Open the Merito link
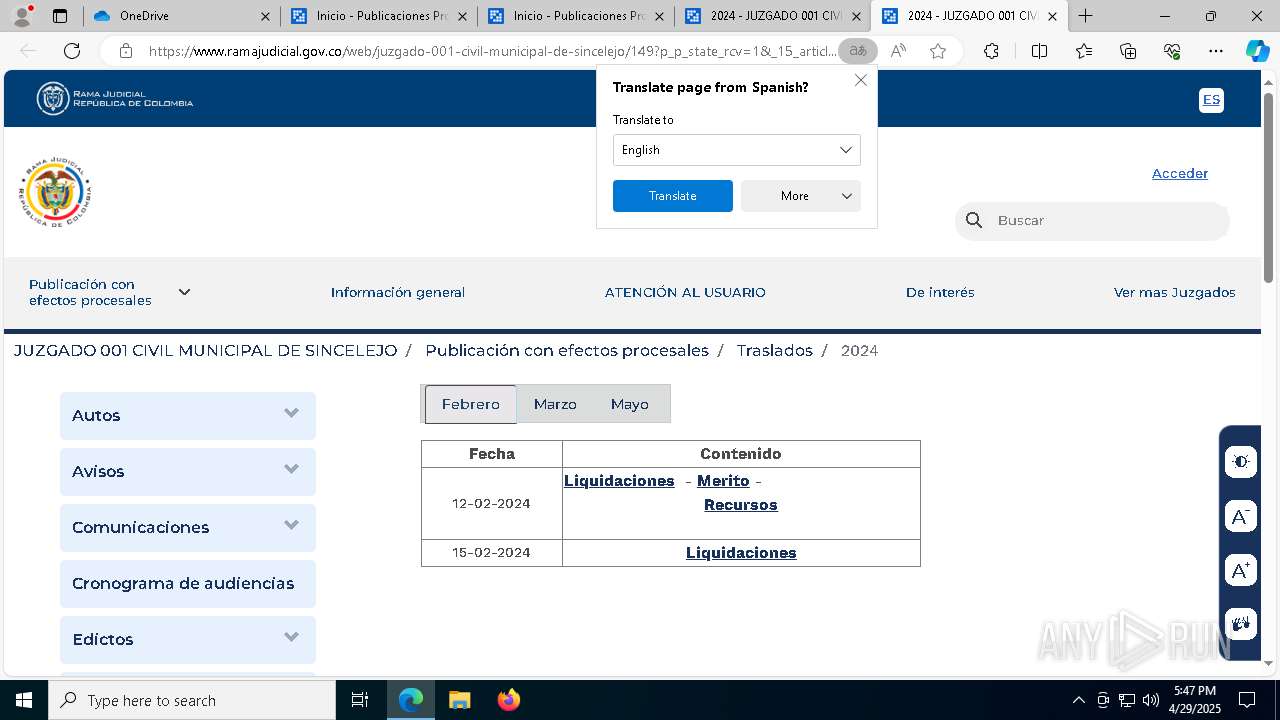1280x720 pixels. [x=723, y=481]
